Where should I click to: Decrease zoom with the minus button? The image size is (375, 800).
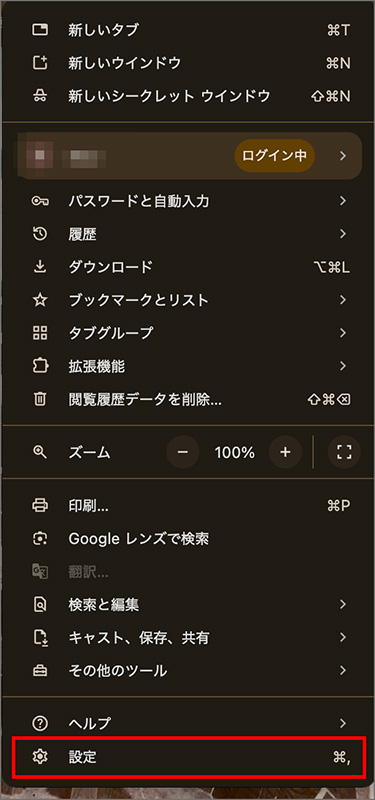tap(183, 452)
